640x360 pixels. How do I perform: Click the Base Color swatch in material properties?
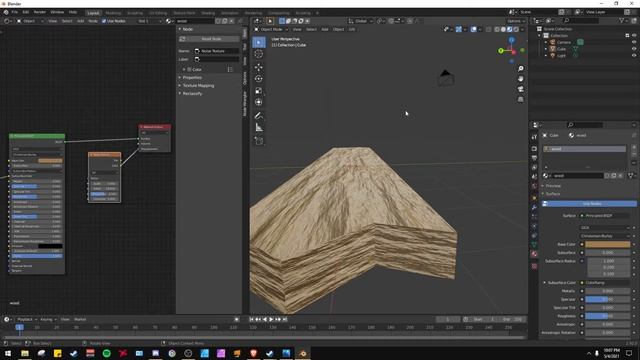[608, 244]
